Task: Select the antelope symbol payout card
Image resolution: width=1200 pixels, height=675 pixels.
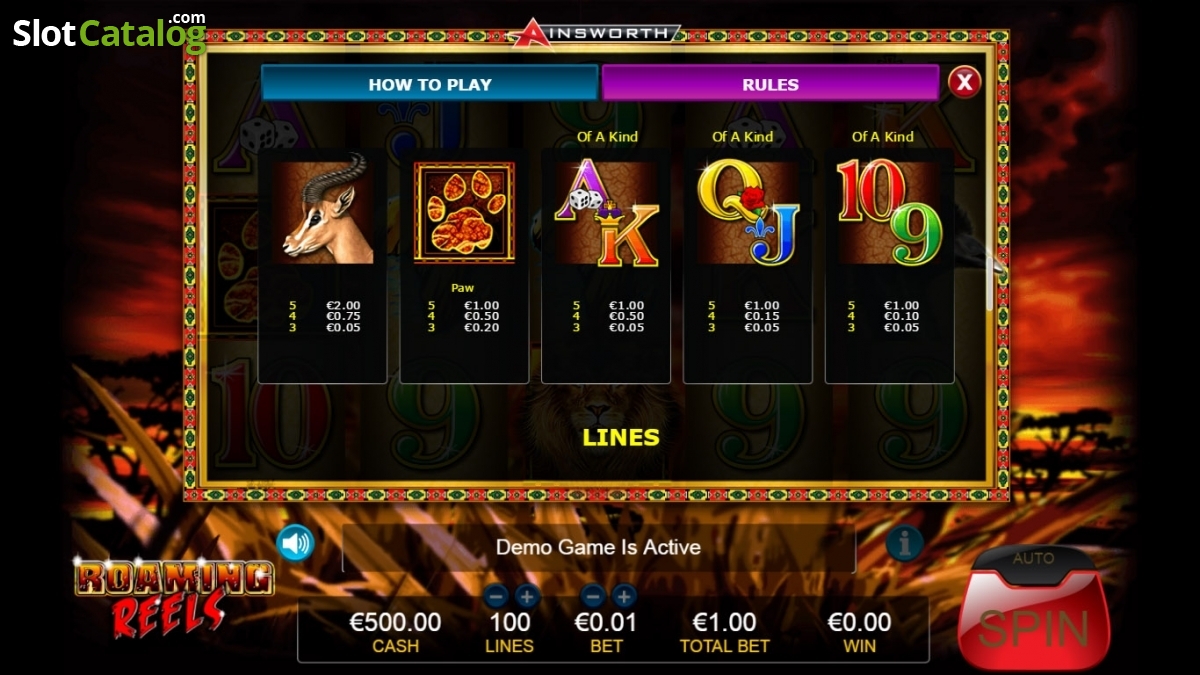Action: tap(322, 266)
